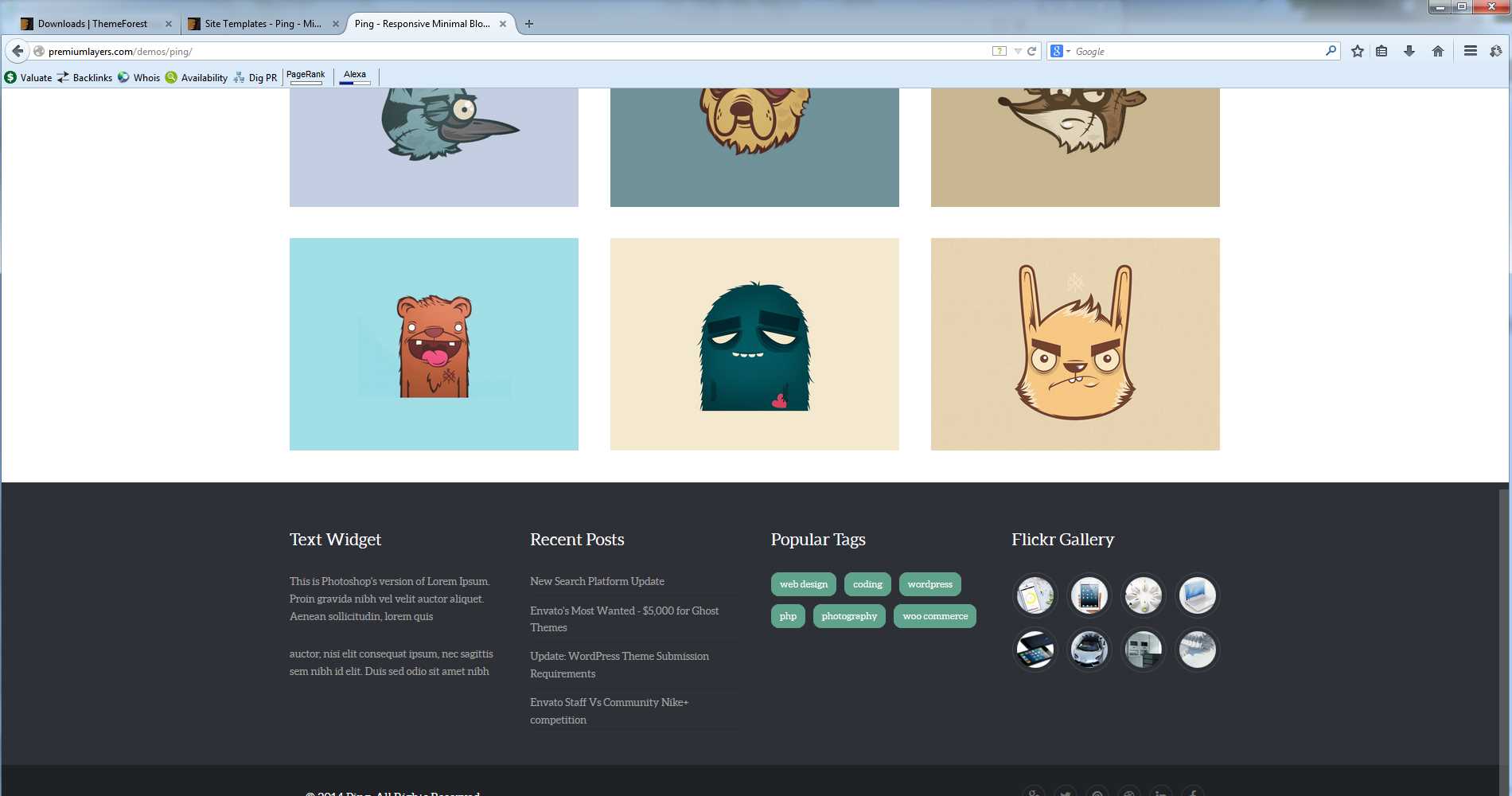The width and height of the screenshot is (1512, 796).
Task: Show downloads via the arrow icon
Action: pos(1409,51)
